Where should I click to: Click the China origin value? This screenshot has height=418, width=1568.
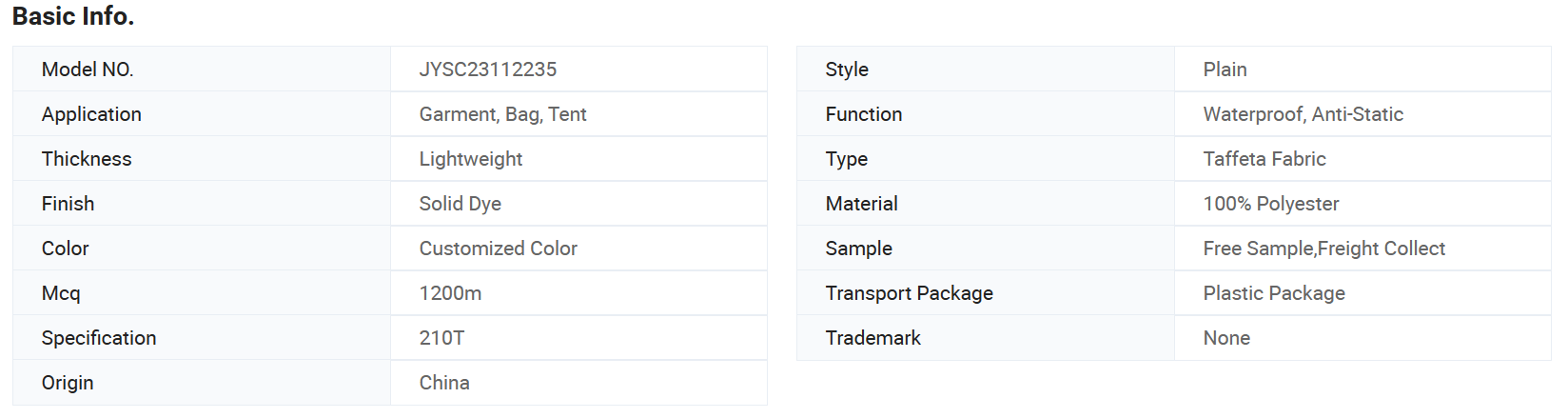click(444, 383)
